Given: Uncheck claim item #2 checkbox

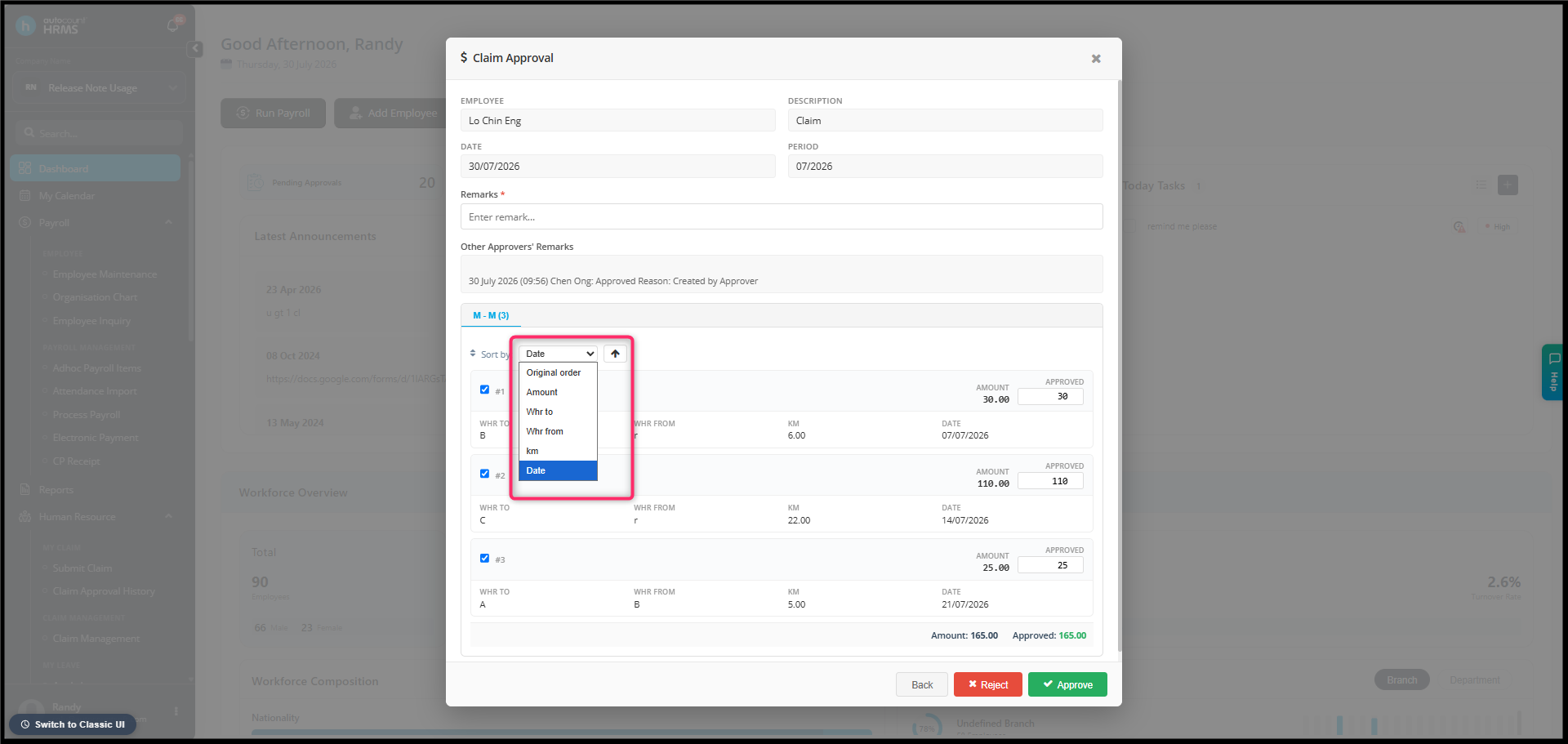Looking at the screenshot, I should (x=484, y=474).
